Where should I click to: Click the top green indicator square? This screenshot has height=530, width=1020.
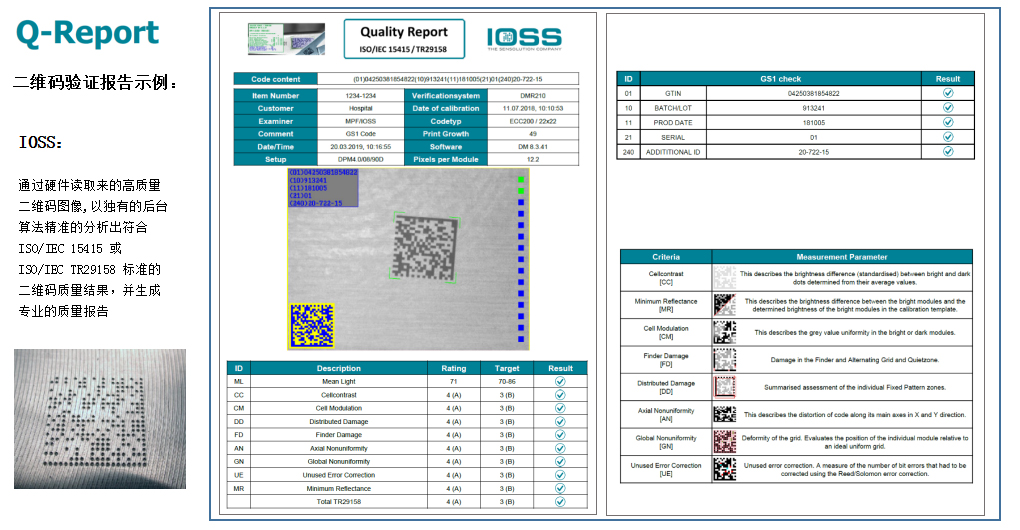(x=521, y=180)
